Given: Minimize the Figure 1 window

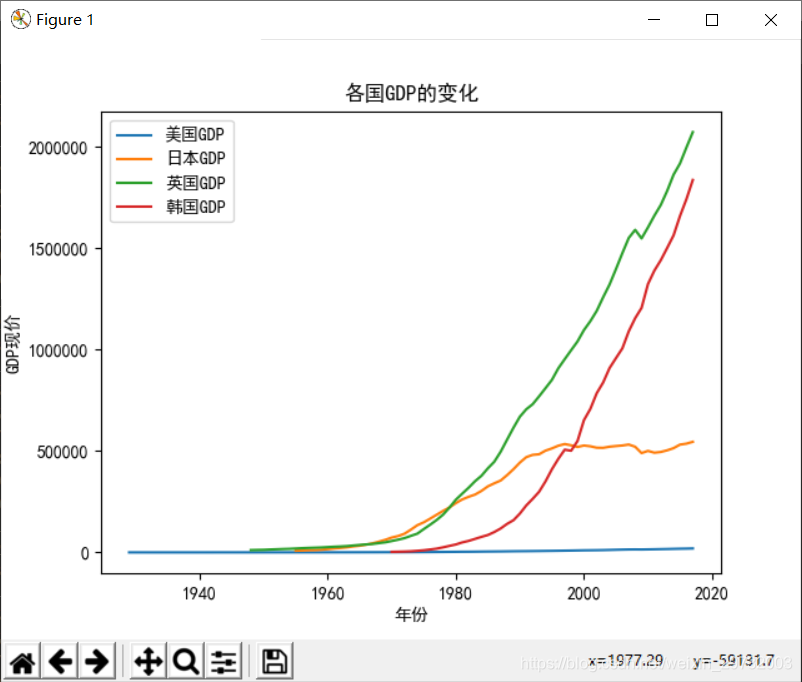Looking at the screenshot, I should (x=652, y=19).
